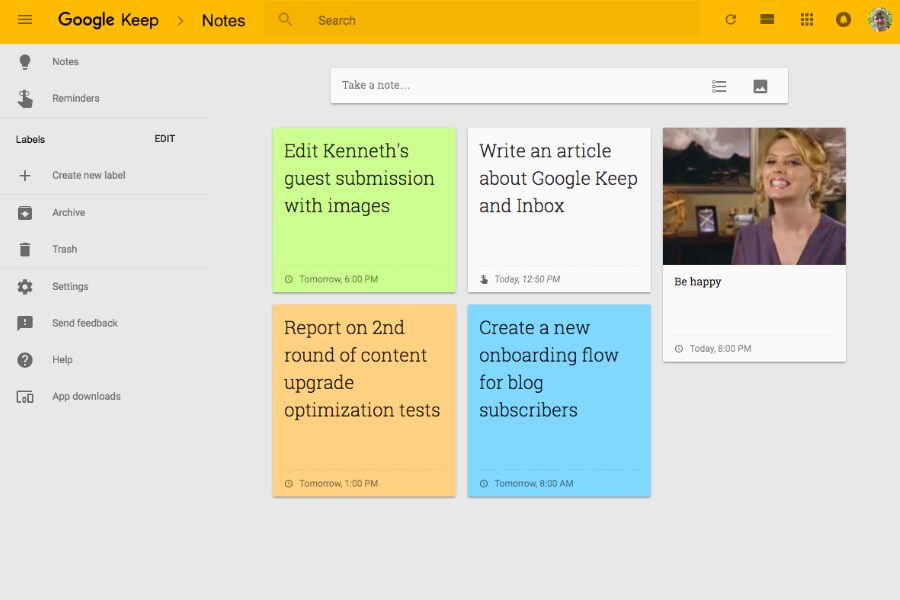
Task: Click reminder icon on Write an article note
Action: (484, 279)
